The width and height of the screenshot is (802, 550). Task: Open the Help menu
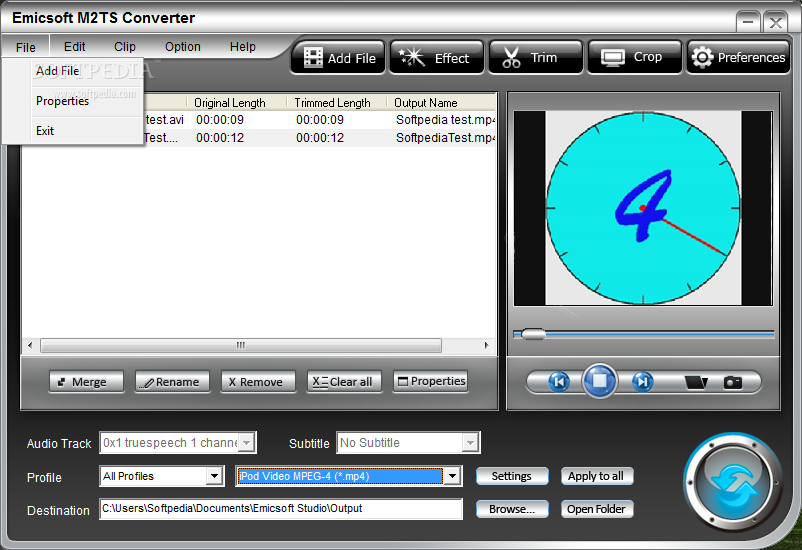click(x=242, y=47)
